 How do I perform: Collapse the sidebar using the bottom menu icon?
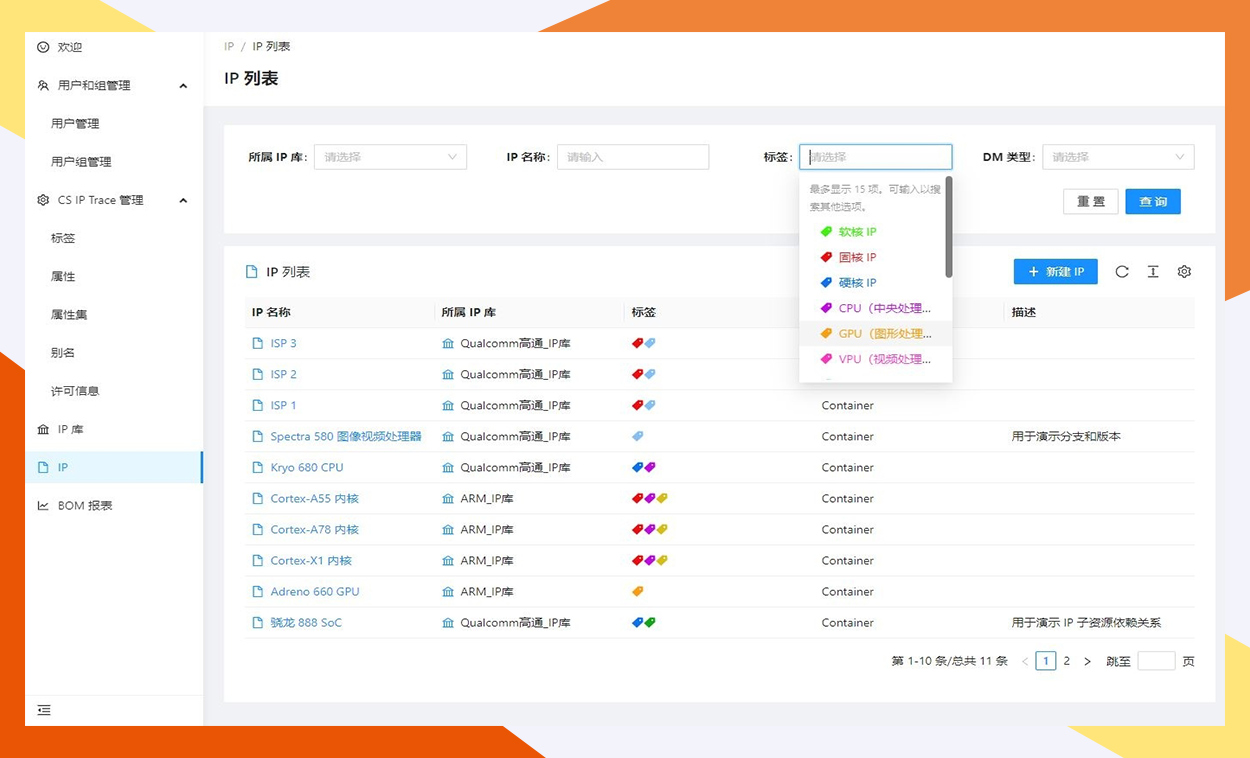[x=44, y=710]
